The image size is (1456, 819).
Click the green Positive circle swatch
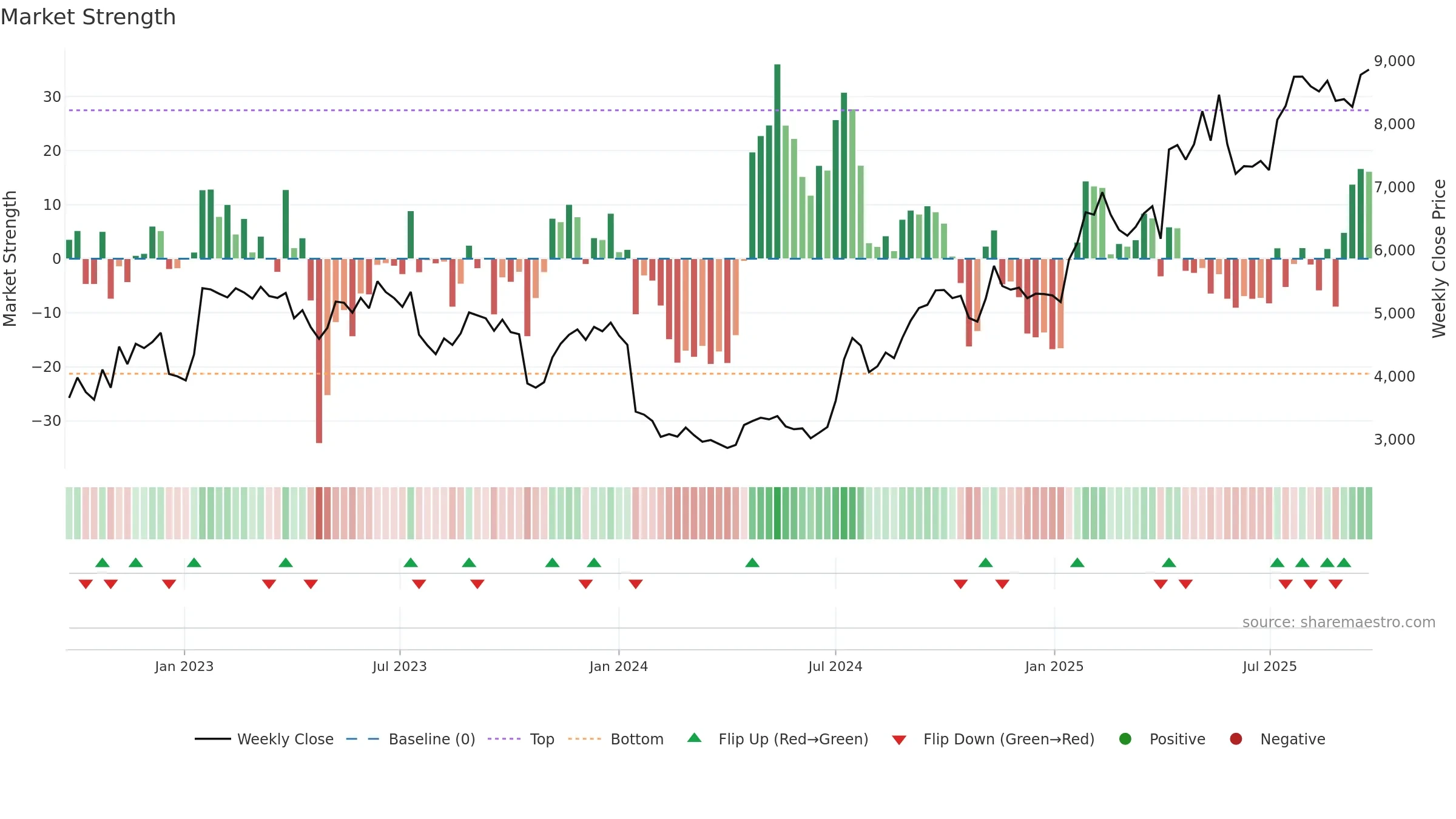(1125, 739)
